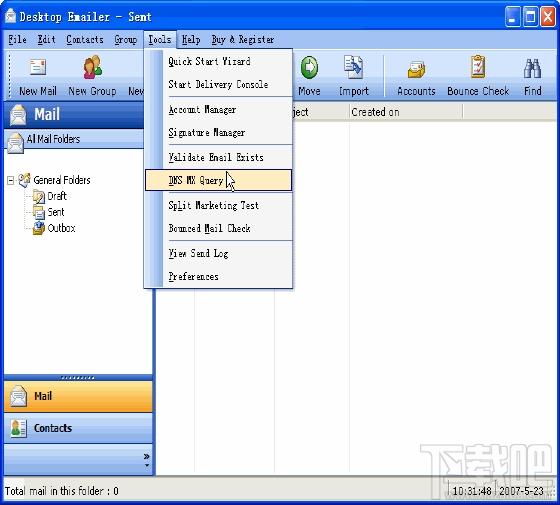Click the Sent folder icon
Image resolution: width=560 pixels, height=505 pixels.
[x=38, y=212]
